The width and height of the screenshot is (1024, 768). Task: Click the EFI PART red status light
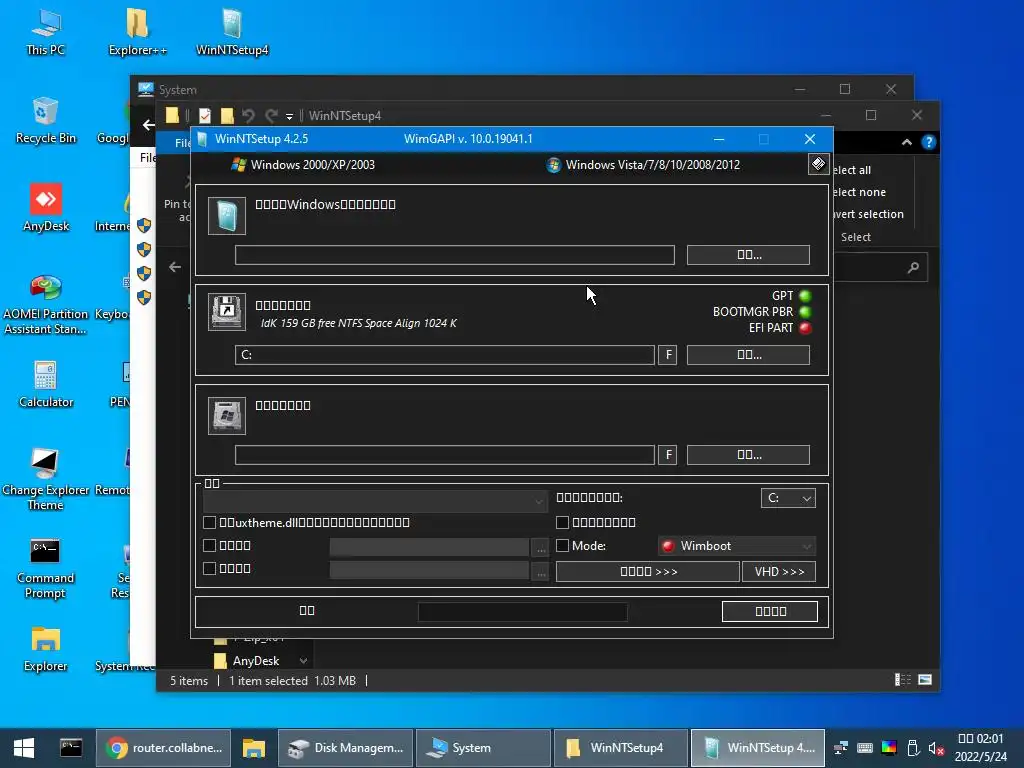[x=805, y=328]
